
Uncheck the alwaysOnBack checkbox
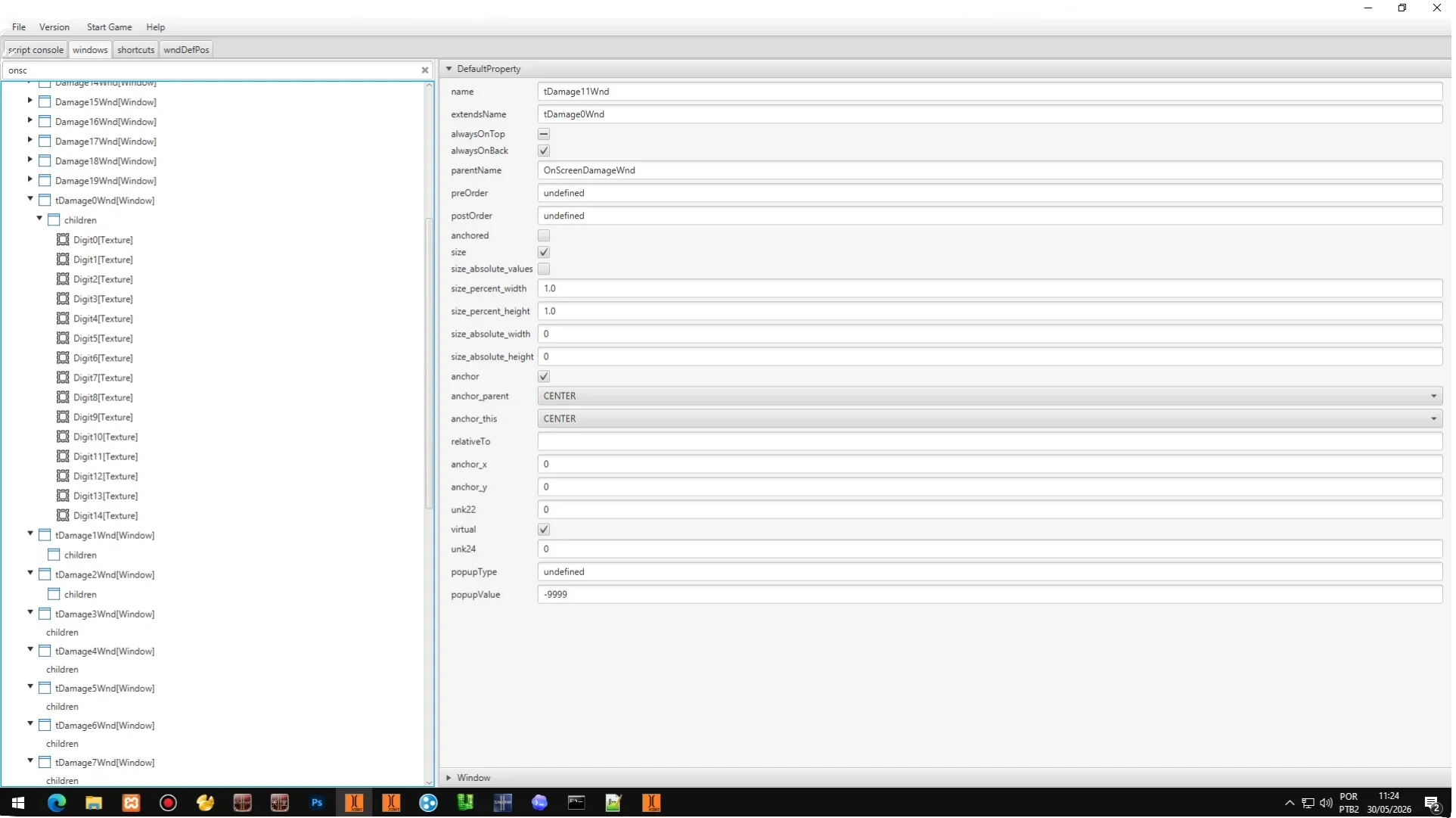coord(544,151)
